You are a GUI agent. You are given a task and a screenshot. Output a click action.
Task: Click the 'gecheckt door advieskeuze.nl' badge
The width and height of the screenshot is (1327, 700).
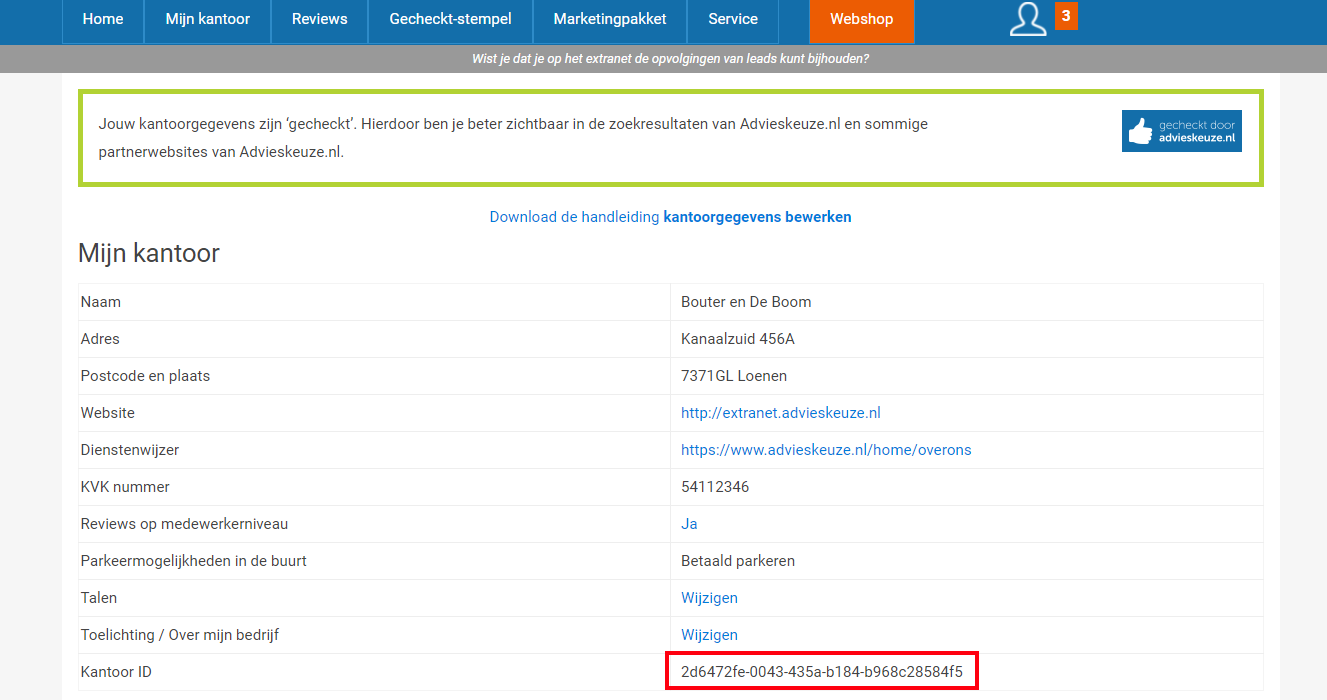pos(1182,131)
